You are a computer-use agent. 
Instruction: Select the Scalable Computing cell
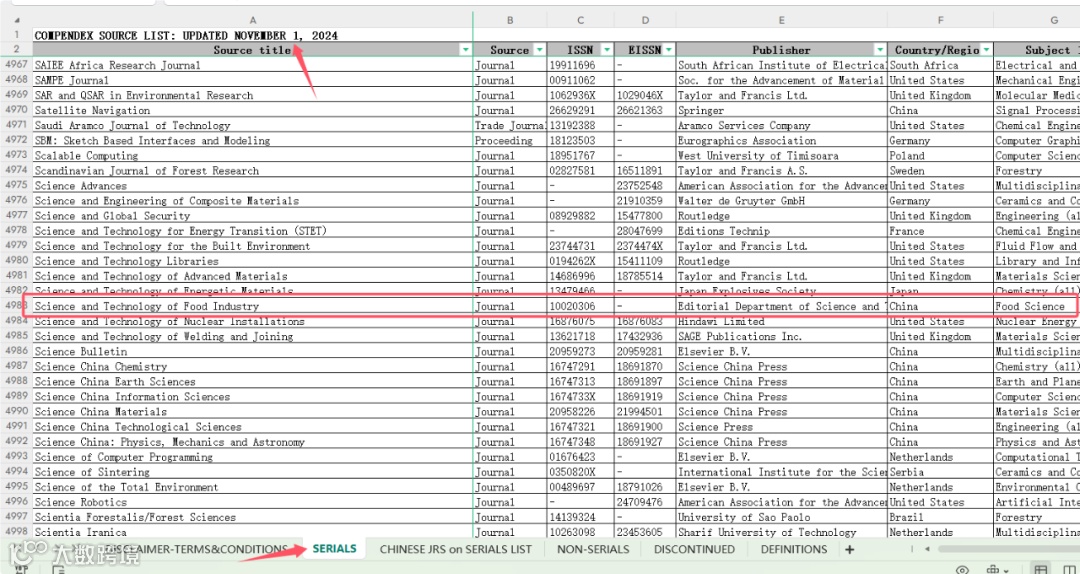253,156
